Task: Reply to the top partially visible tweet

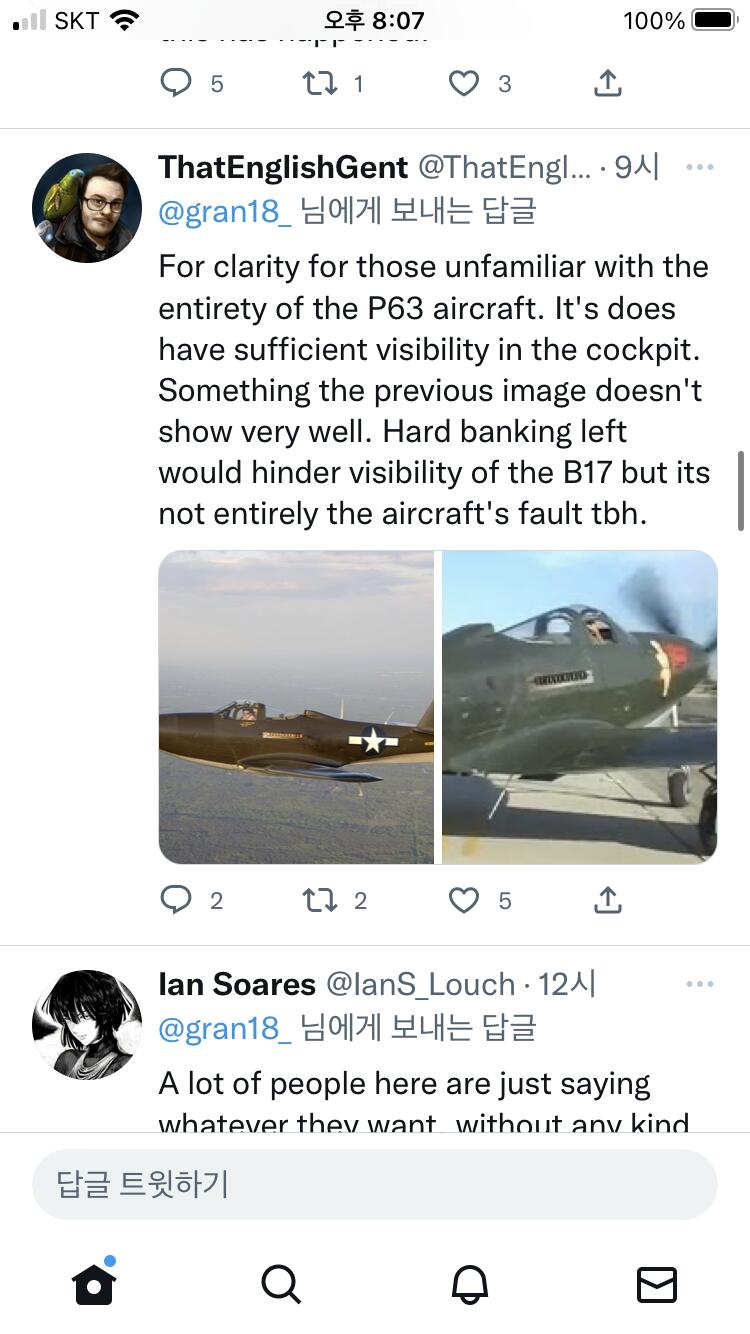Action: [176, 84]
